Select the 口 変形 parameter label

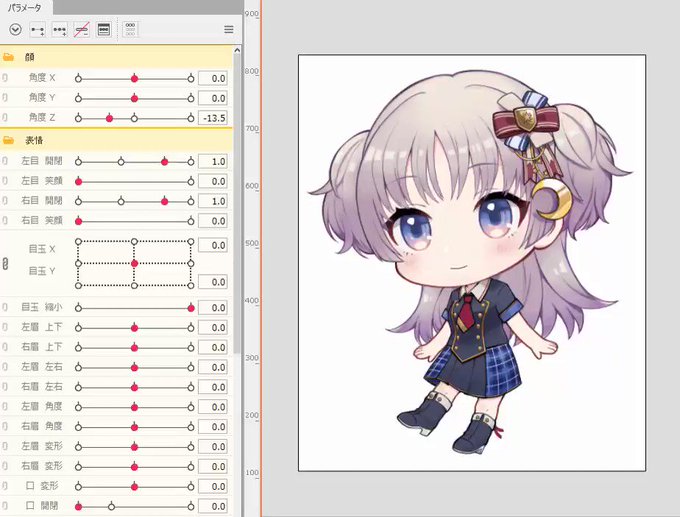pyautogui.click(x=42, y=486)
